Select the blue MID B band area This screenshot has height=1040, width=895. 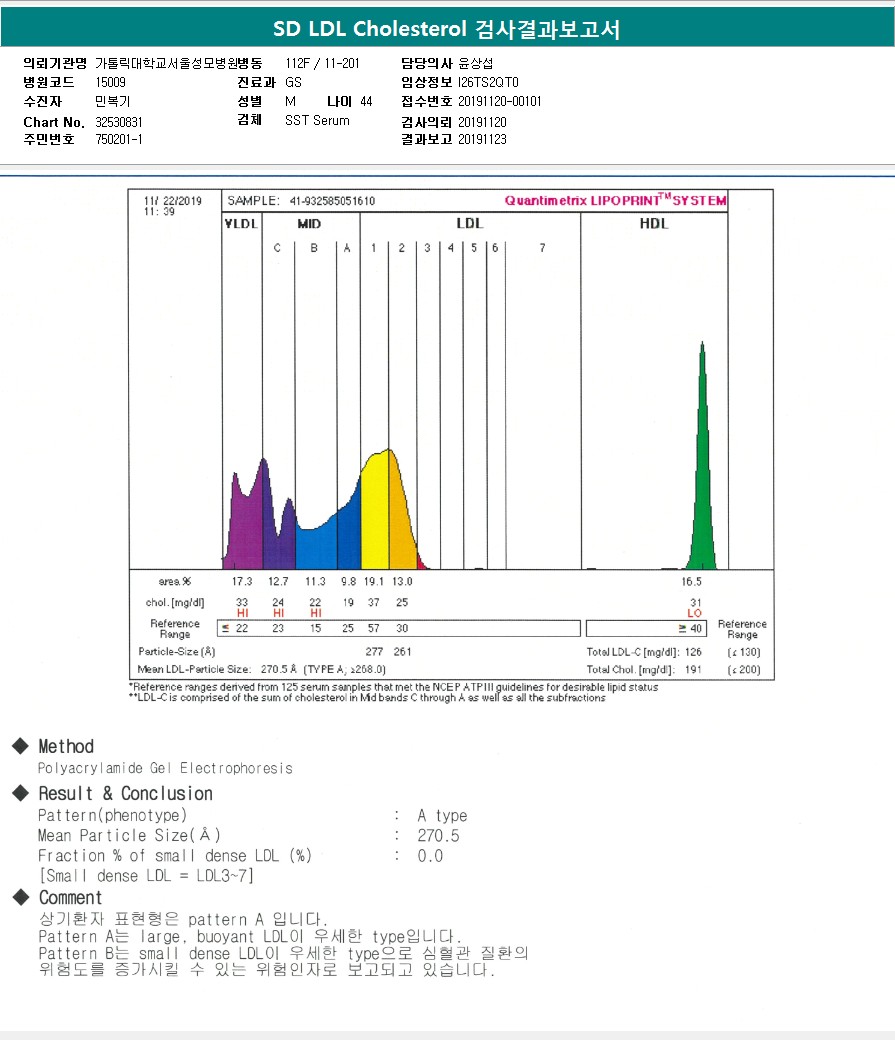(x=315, y=545)
